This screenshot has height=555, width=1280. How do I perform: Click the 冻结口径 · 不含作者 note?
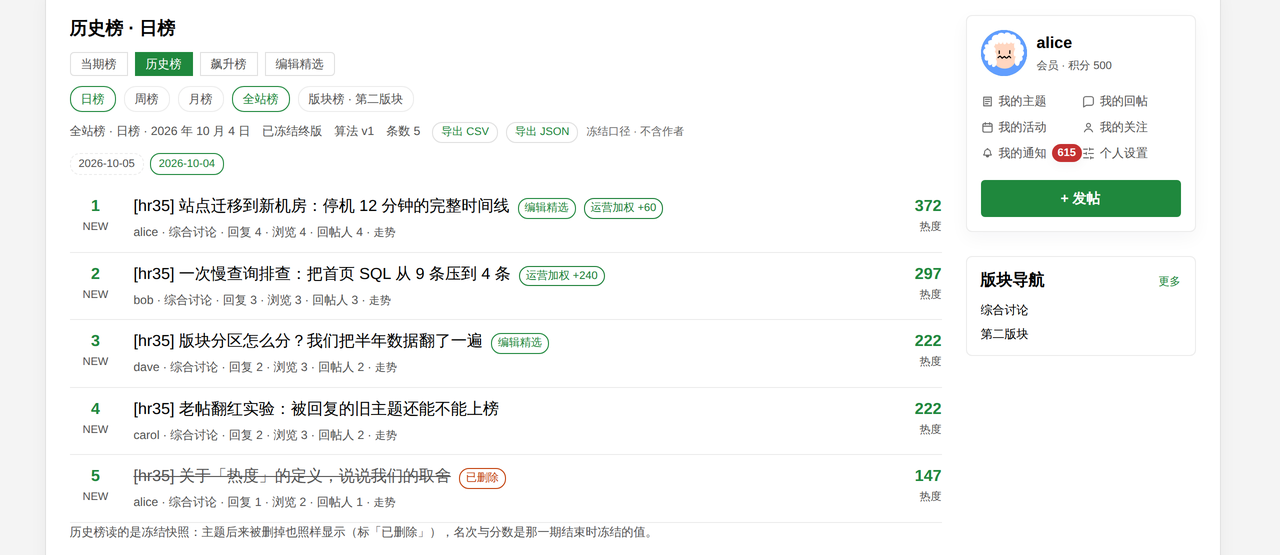635,132
